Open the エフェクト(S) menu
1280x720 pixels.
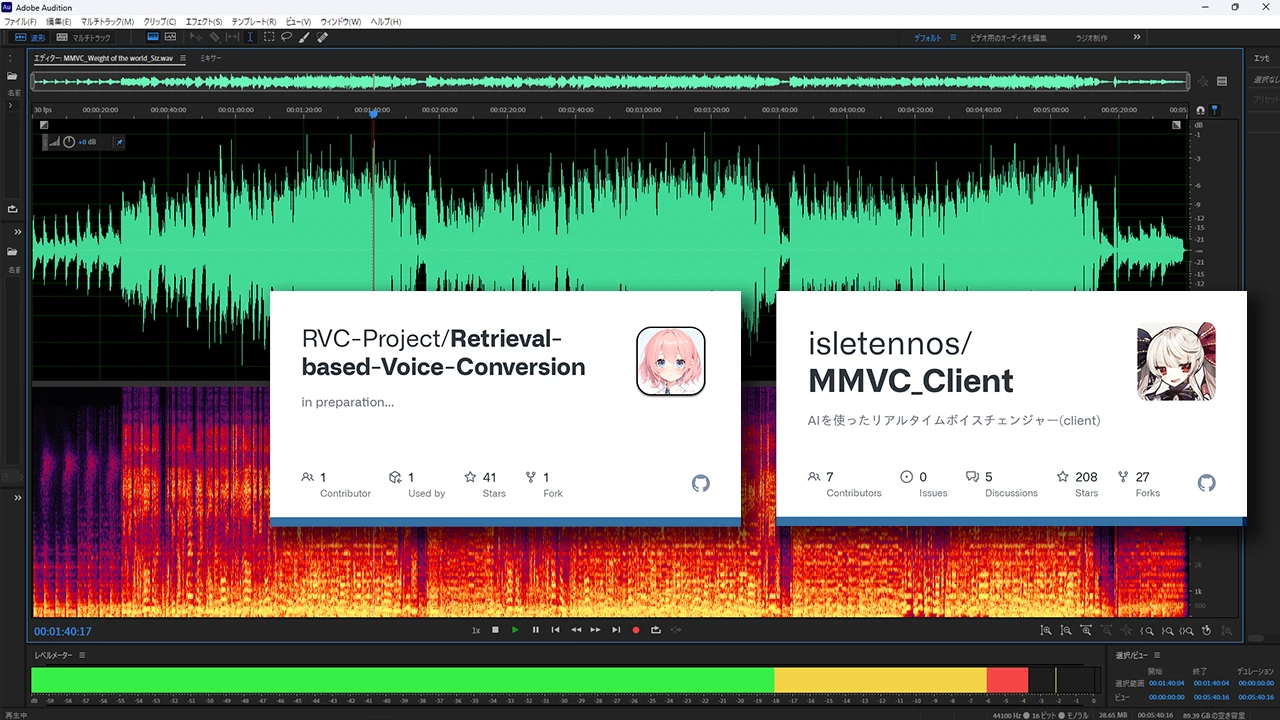(204, 21)
